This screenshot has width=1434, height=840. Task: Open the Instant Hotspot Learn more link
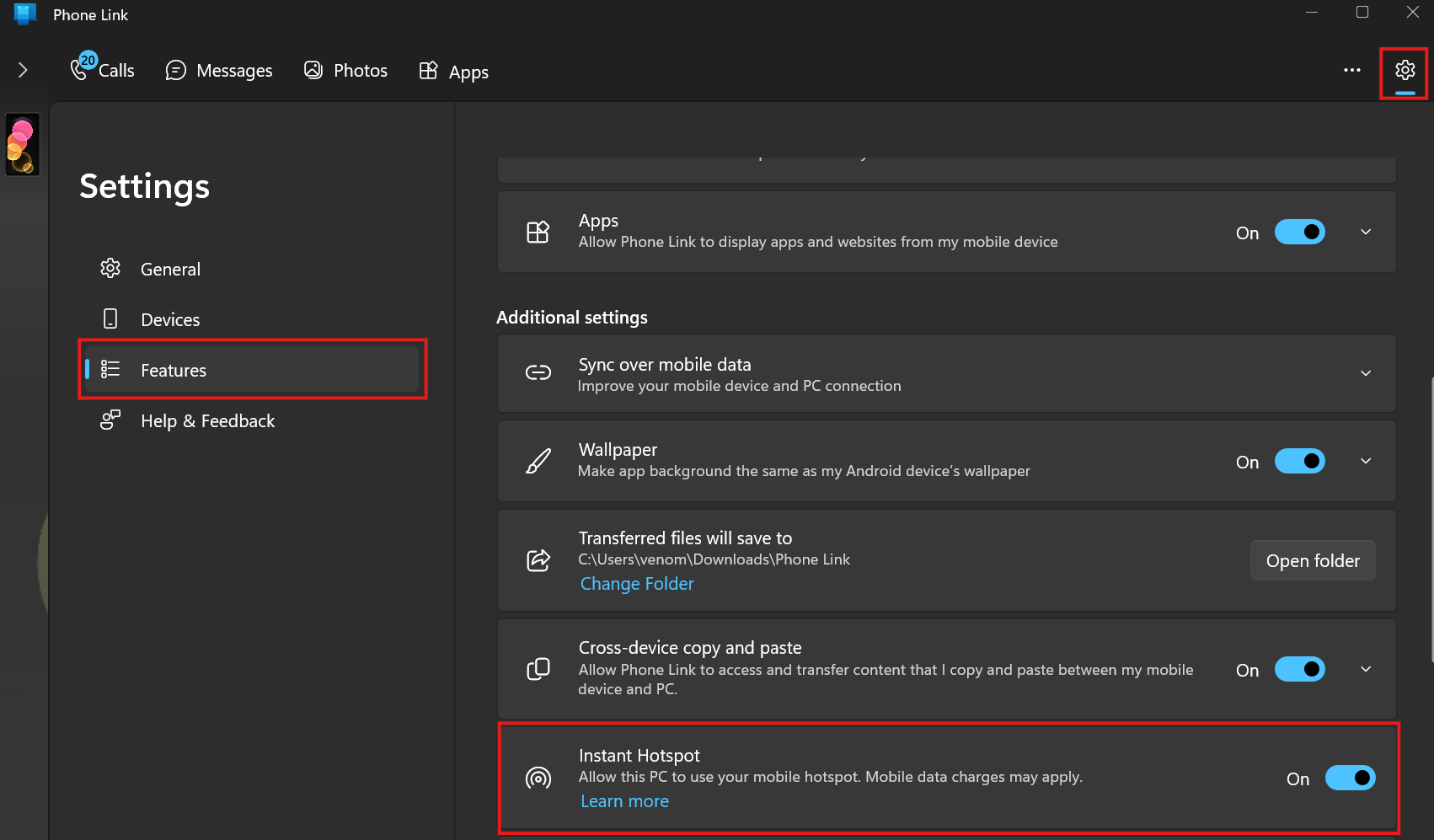624,801
